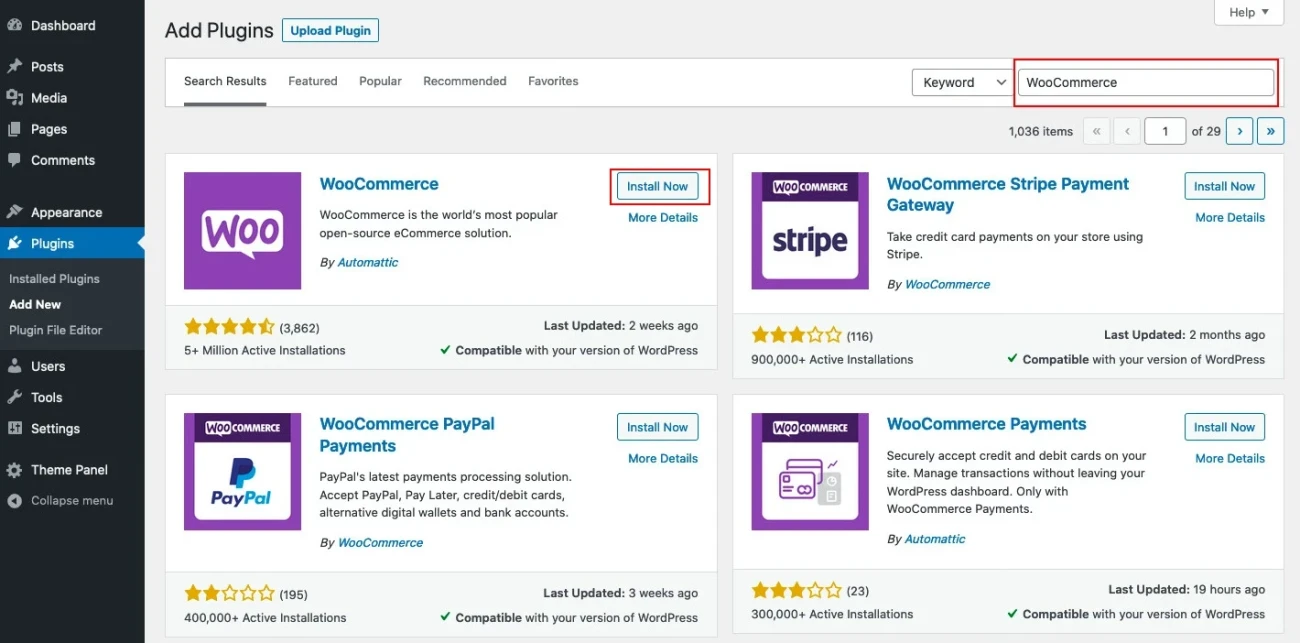The height and width of the screenshot is (643, 1300).
Task: Click the Users icon in sidebar
Action: click(16, 366)
